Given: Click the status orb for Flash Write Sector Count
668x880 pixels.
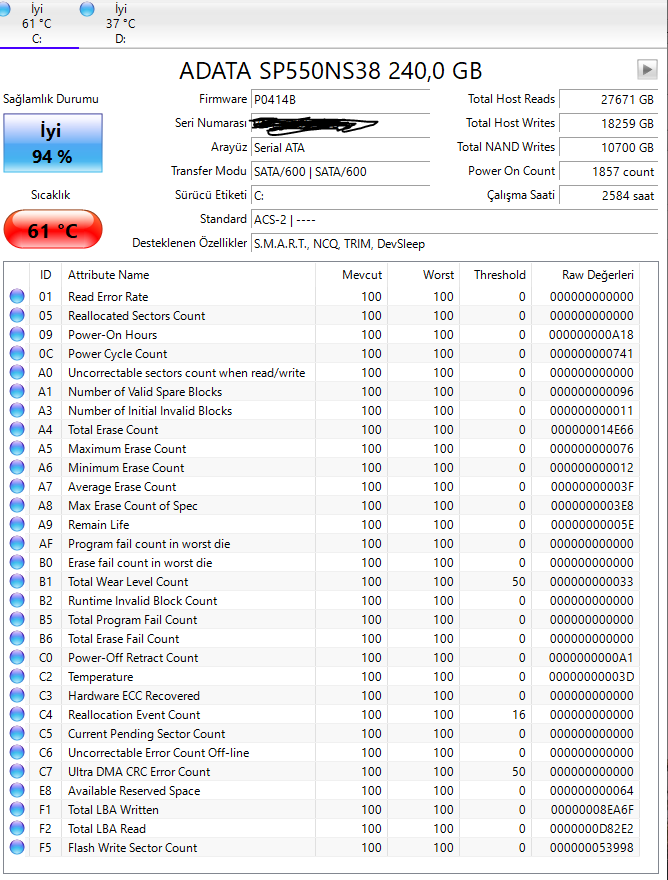Looking at the screenshot, I should 17,847.
